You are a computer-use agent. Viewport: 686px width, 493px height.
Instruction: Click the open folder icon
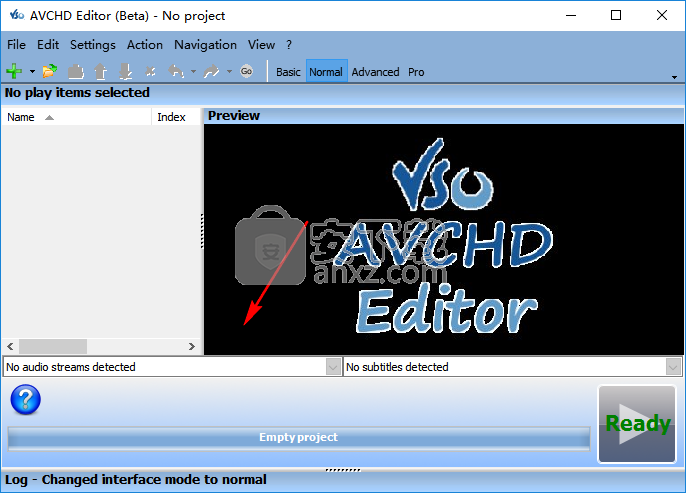tap(50, 71)
